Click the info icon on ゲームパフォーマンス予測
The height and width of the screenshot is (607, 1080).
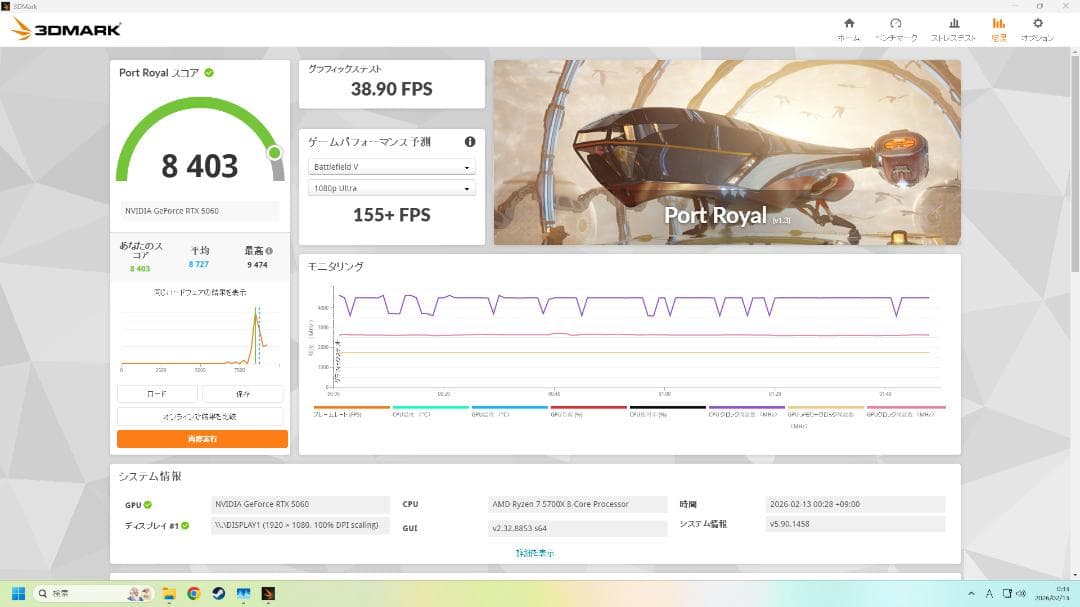[x=470, y=141]
